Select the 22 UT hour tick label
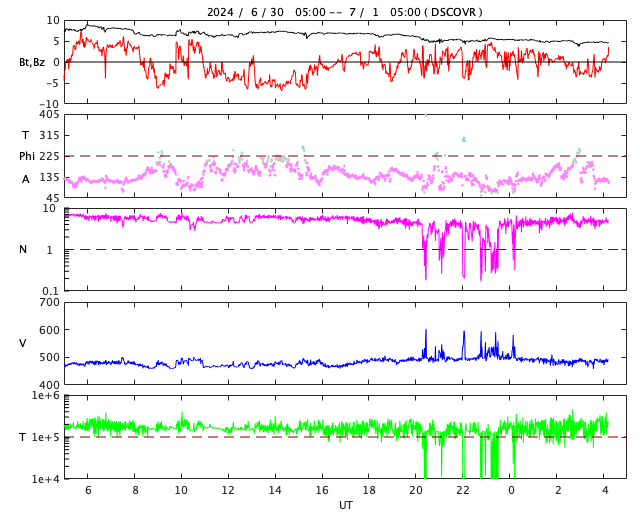Image resolution: width=640 pixels, height=512 pixels. coord(463,490)
